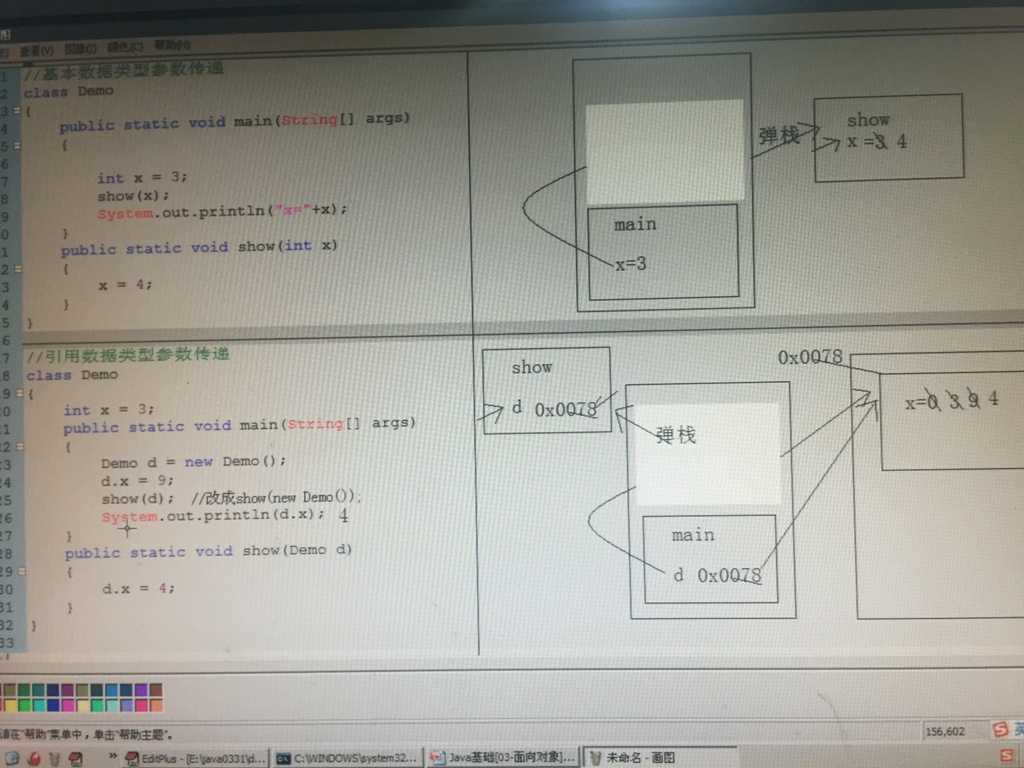Open the 颜色(C) Colors menu
The height and width of the screenshot is (768, 1024).
pyautogui.click(x=126, y=46)
